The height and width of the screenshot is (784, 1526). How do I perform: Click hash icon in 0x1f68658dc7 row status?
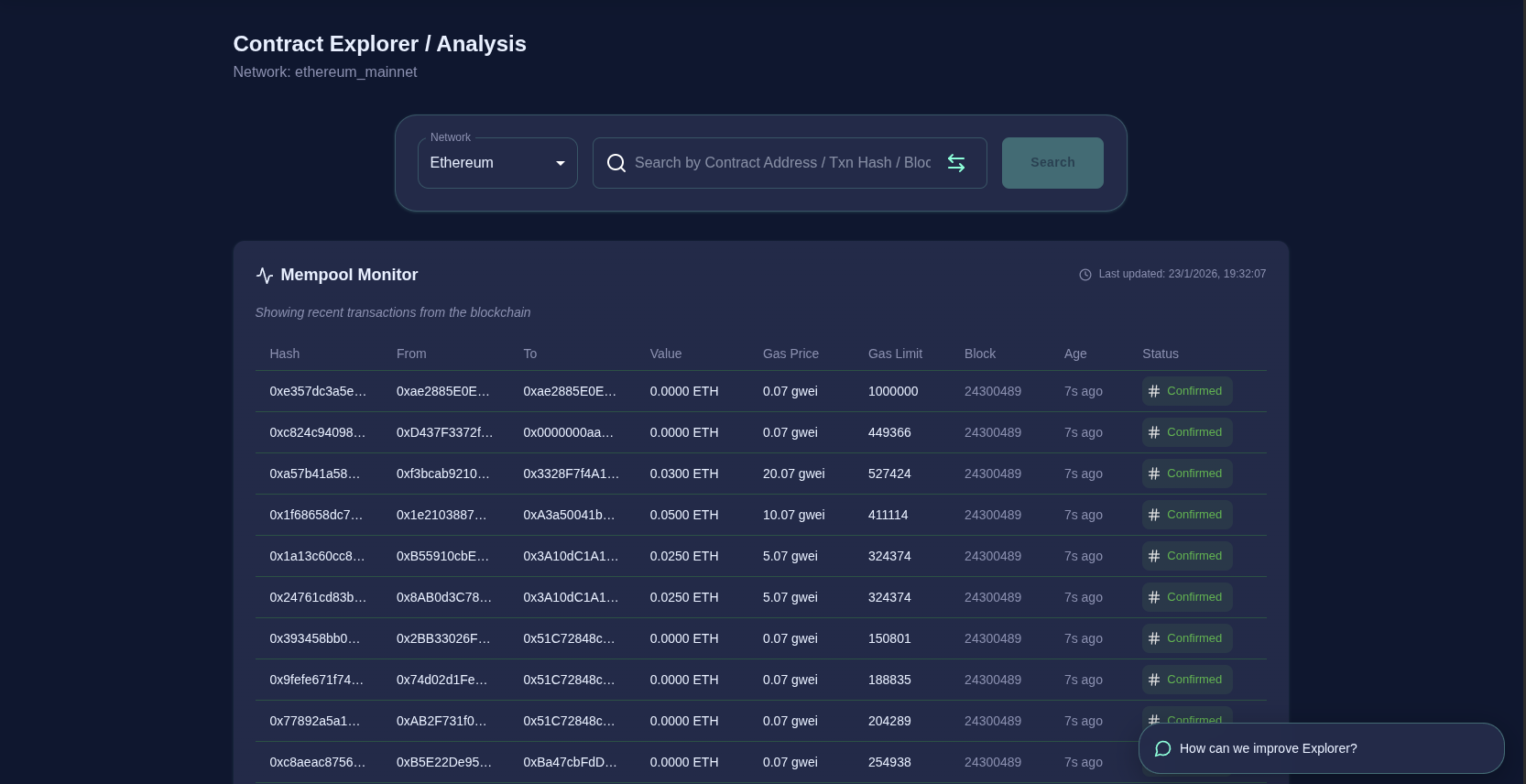[1154, 515]
